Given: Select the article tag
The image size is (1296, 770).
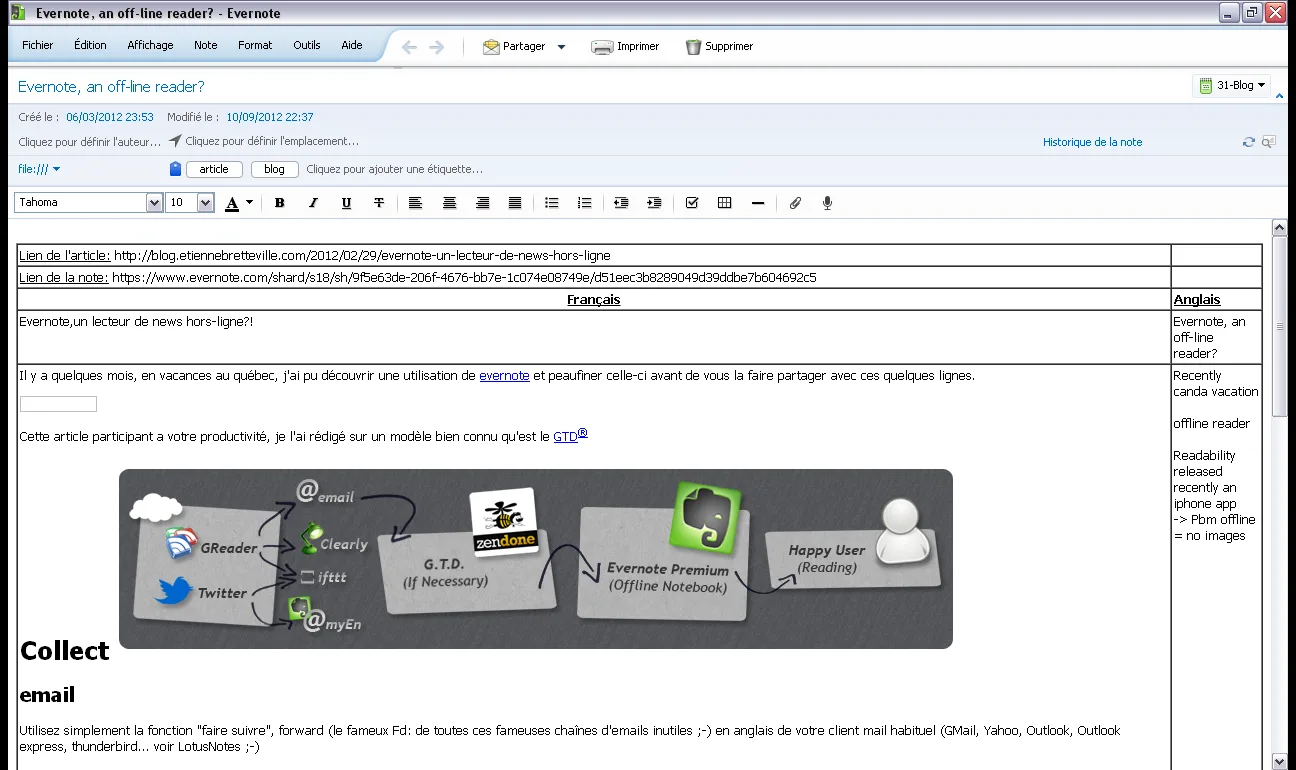Looking at the screenshot, I should click(x=214, y=169).
